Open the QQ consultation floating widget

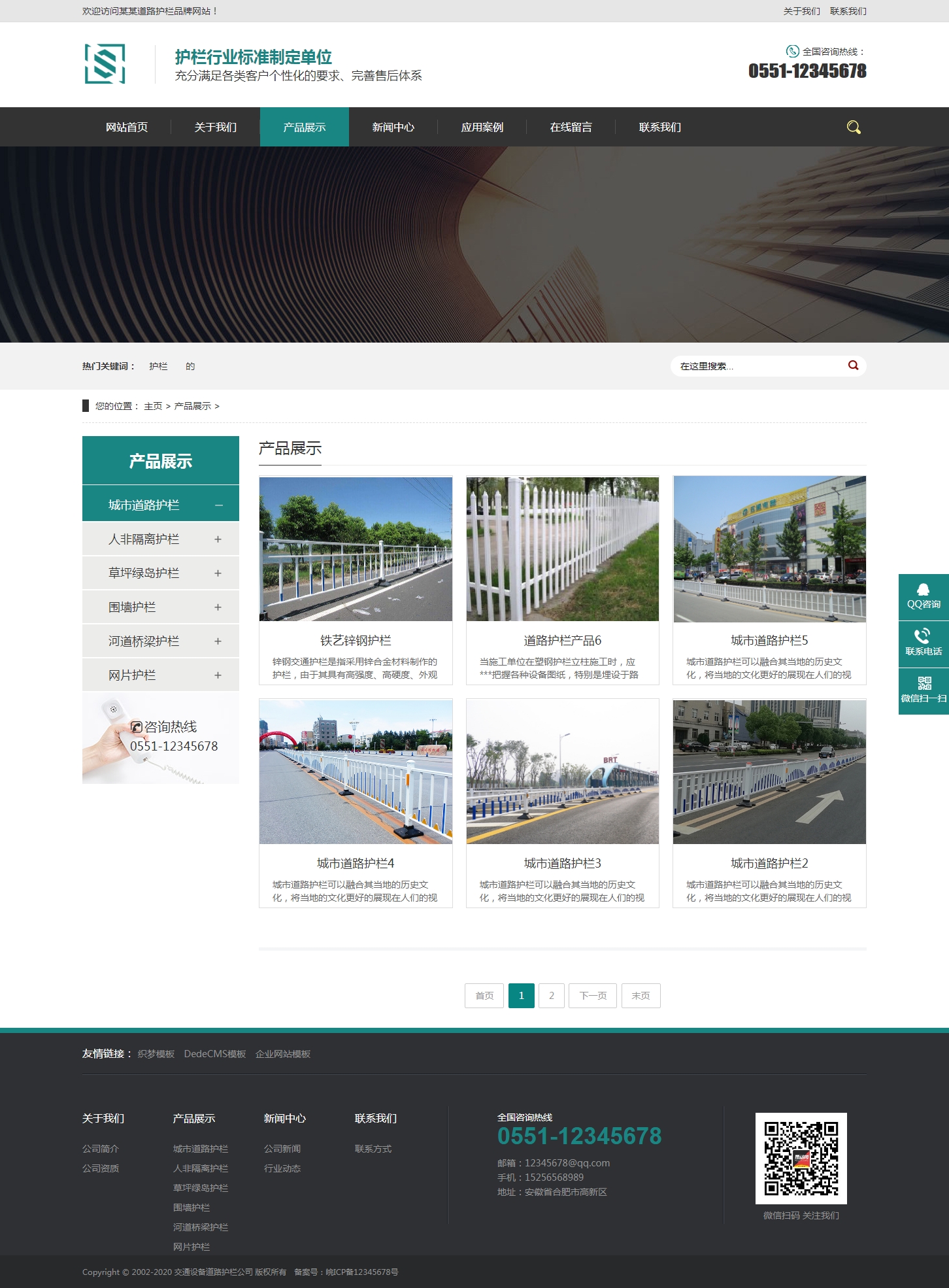pyautogui.click(x=923, y=596)
